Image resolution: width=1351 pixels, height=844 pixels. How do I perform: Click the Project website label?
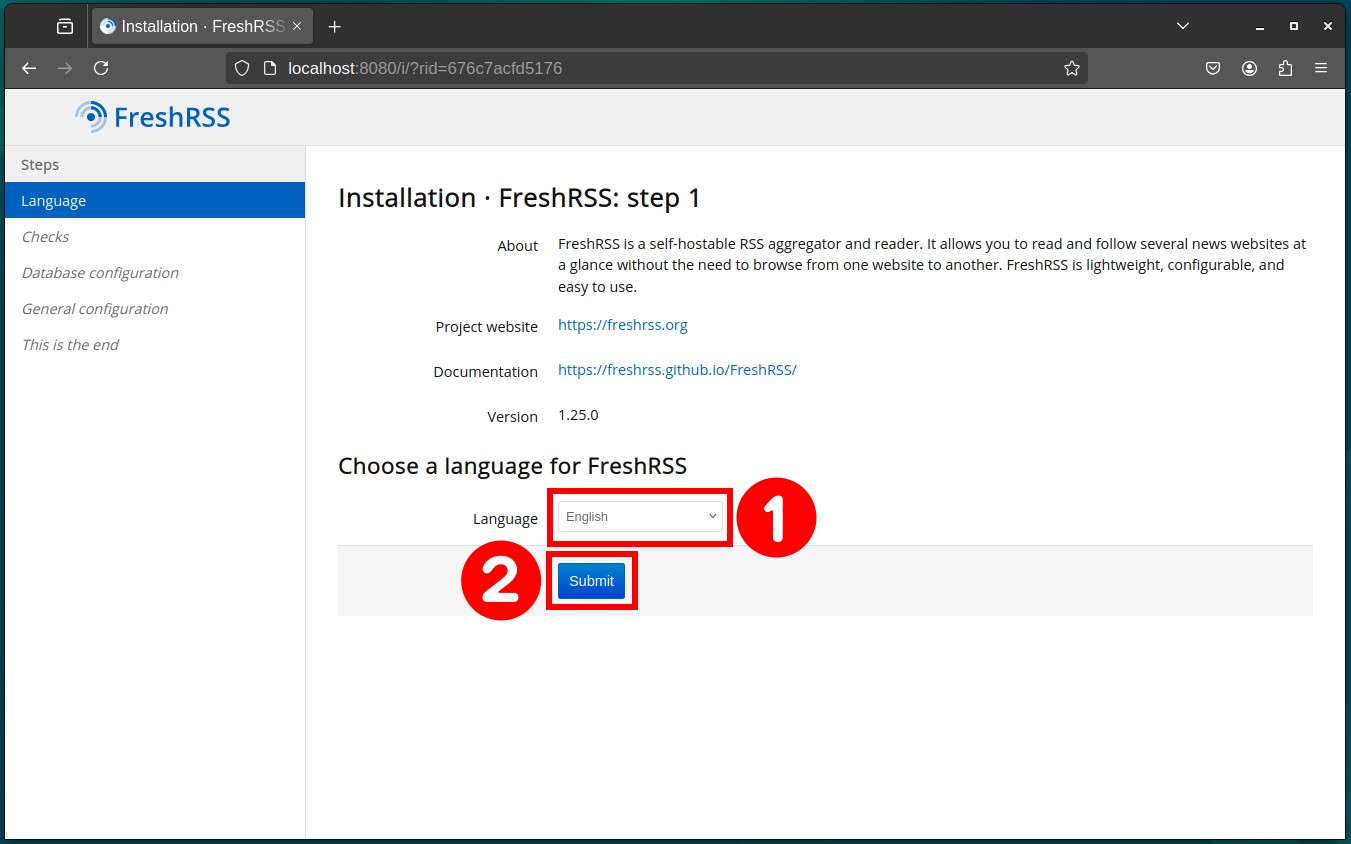coord(487,327)
